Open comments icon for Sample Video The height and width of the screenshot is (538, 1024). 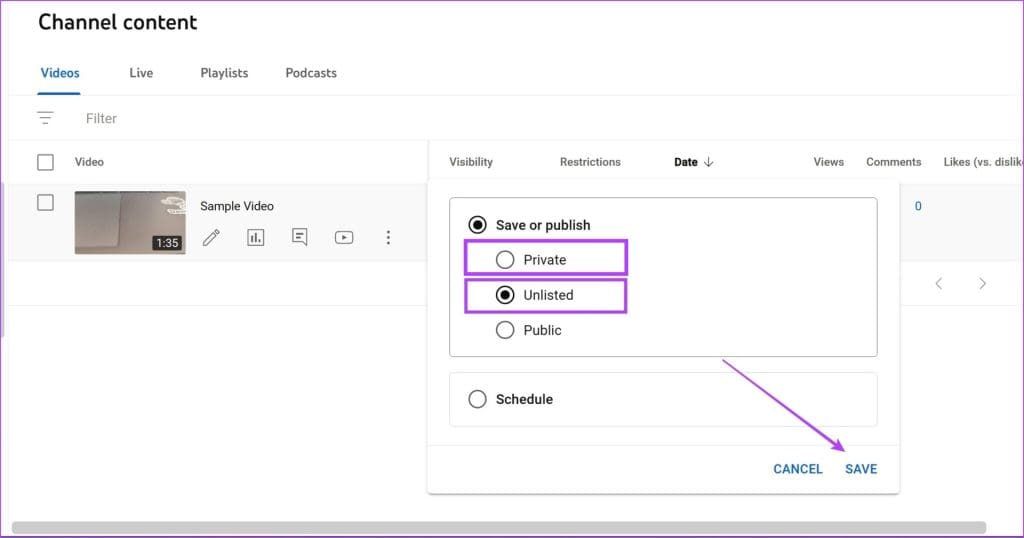click(300, 237)
